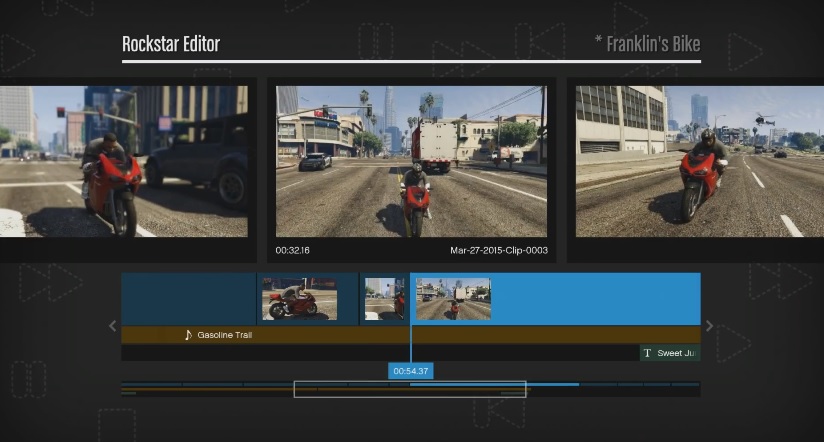The height and width of the screenshot is (442, 824).
Task: Click the Mar-27-2015-Clip-0003 clip name
Action: click(499, 251)
